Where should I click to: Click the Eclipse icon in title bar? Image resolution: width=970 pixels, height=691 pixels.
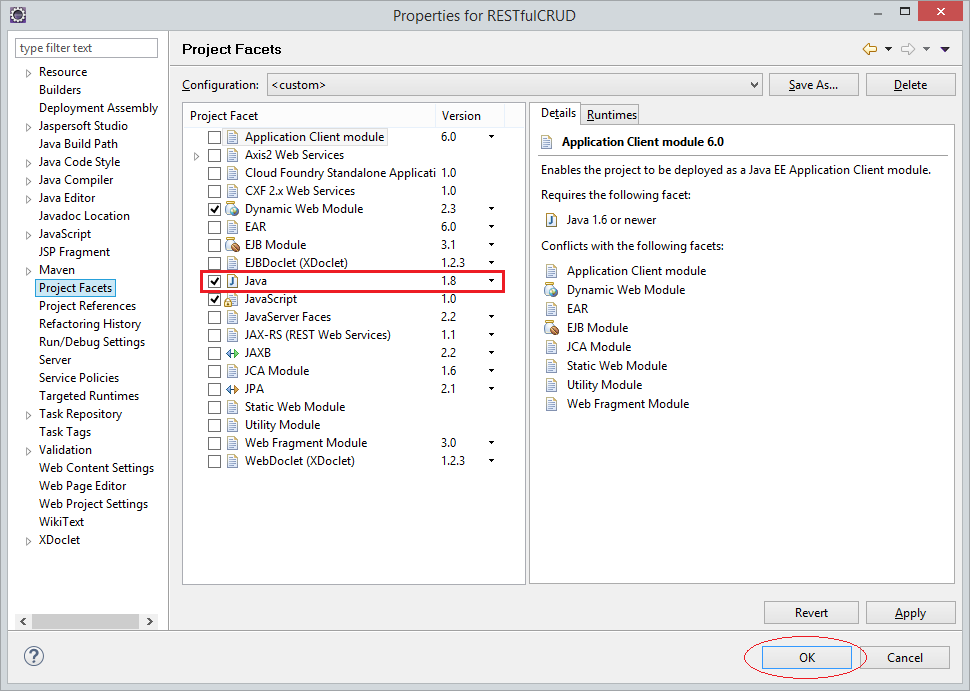tap(18, 14)
